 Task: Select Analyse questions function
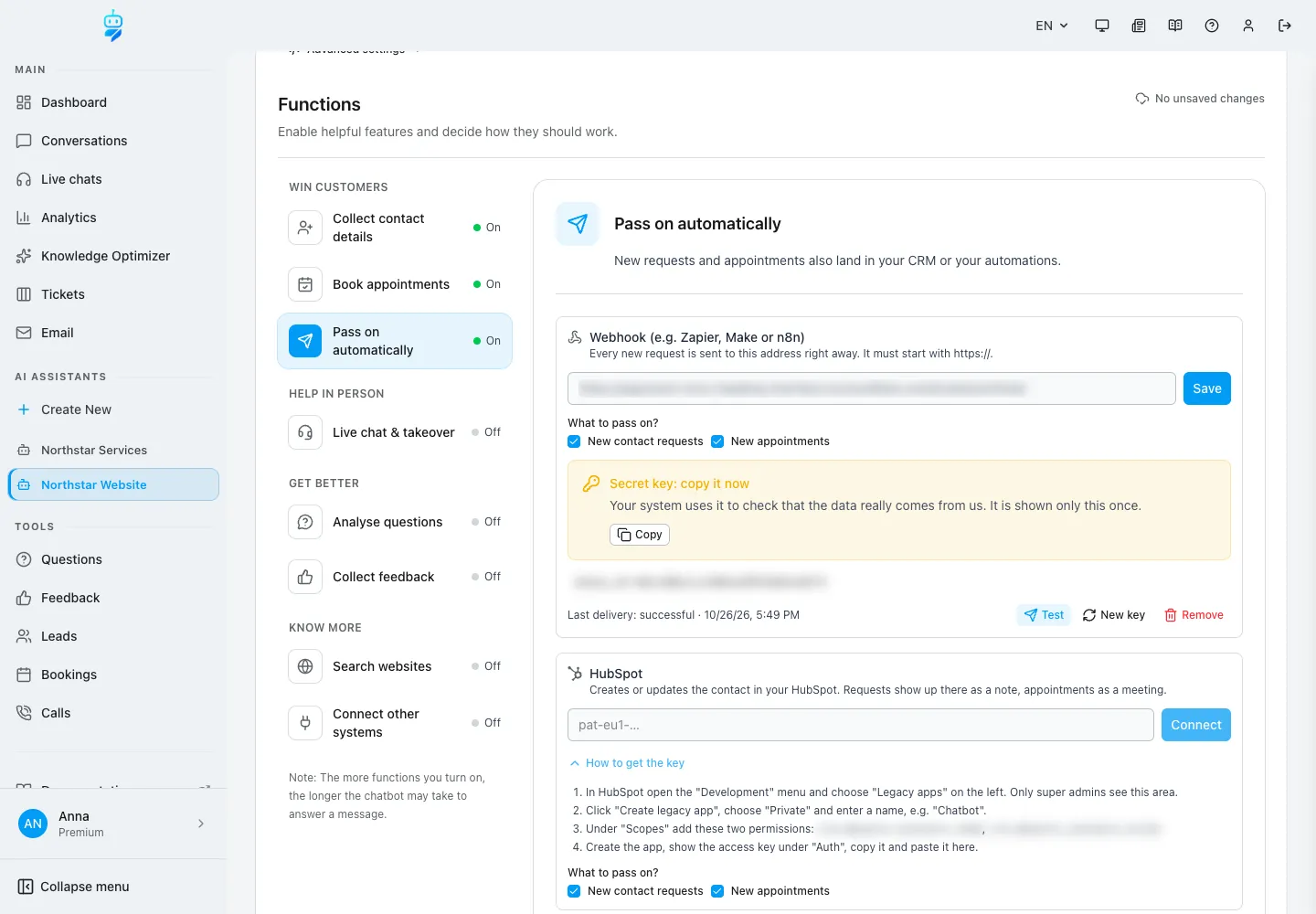pos(395,522)
